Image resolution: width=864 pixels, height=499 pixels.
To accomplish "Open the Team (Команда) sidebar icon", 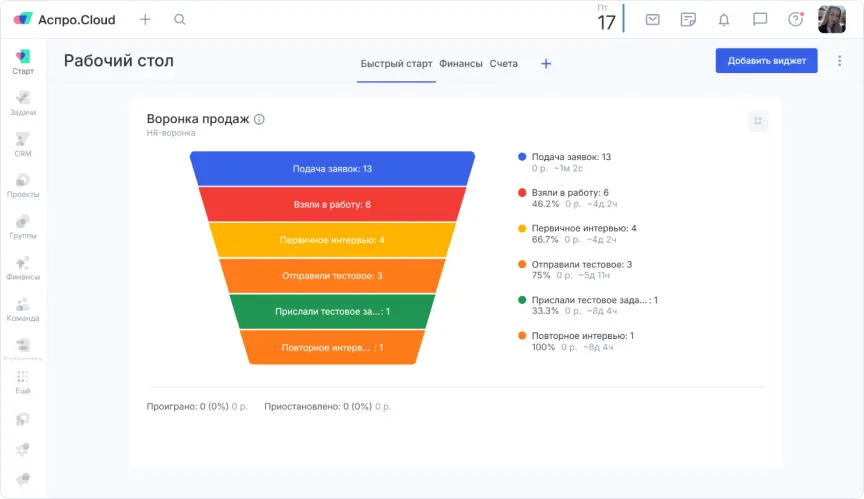I will [x=22, y=309].
